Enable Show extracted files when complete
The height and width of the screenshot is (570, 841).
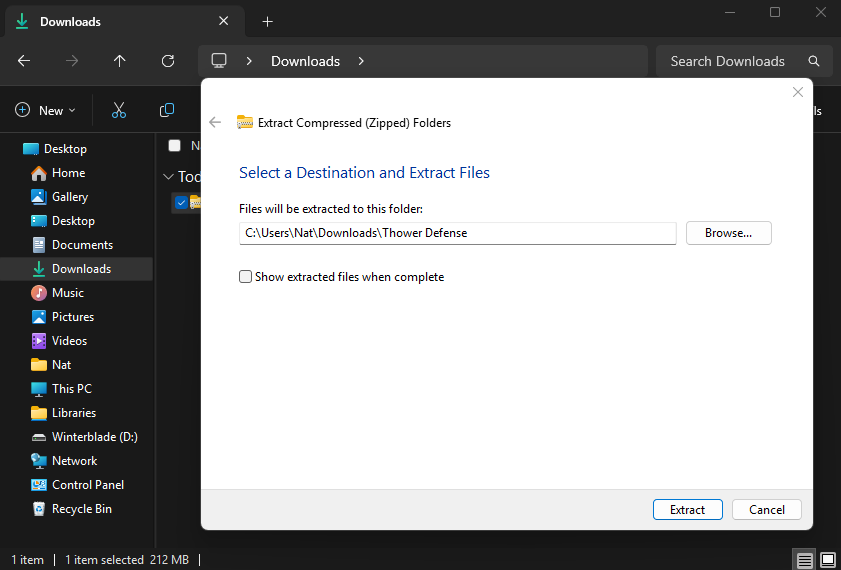[245, 277]
